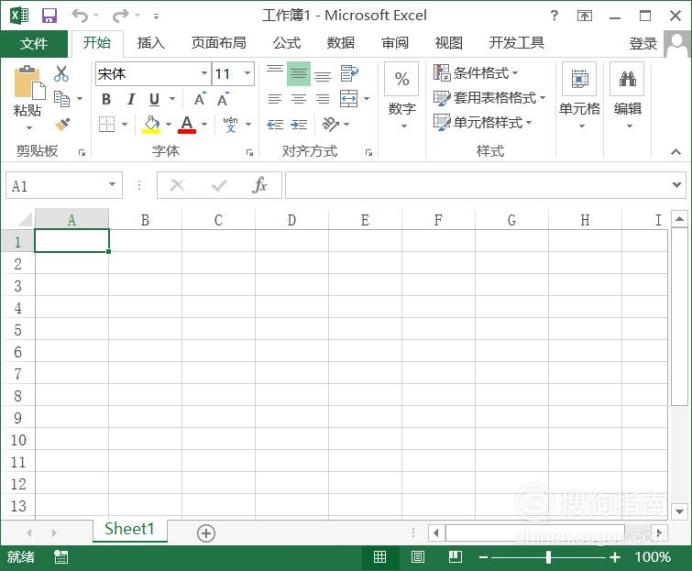Open the Editing binoculars group
The image size is (692, 571).
(x=627, y=97)
